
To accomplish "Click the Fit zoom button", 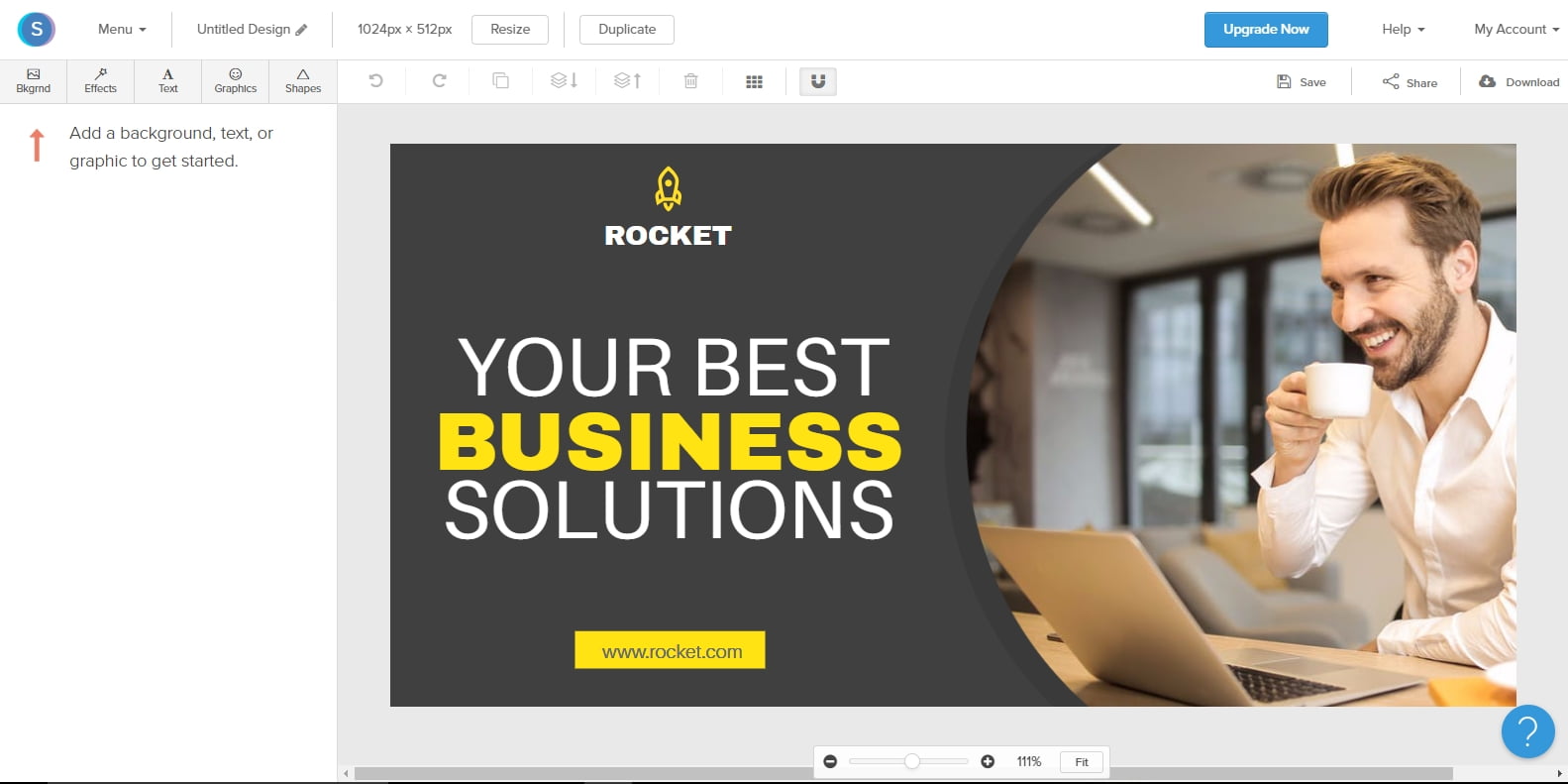I will coord(1082,761).
